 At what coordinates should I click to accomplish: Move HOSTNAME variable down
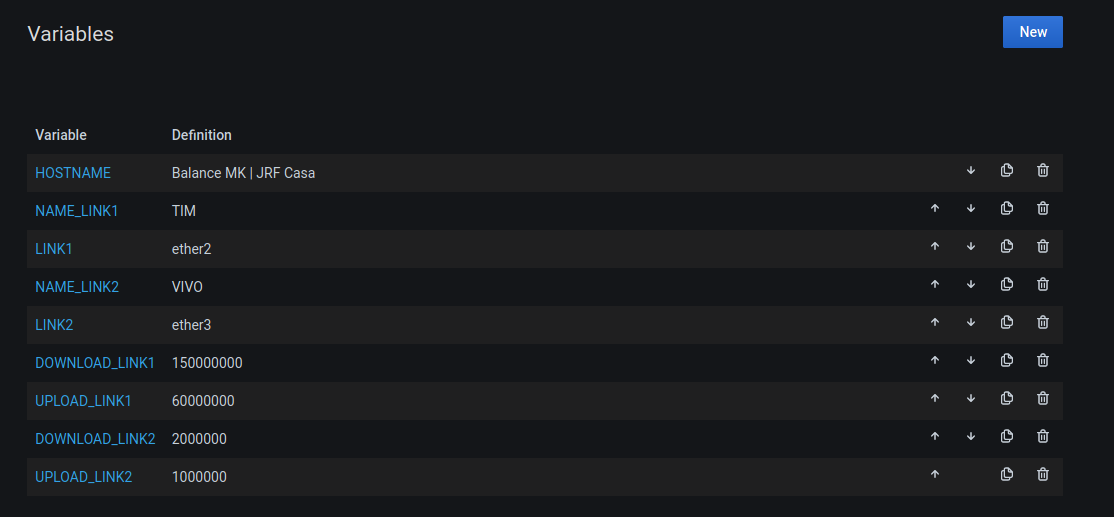coord(971,171)
